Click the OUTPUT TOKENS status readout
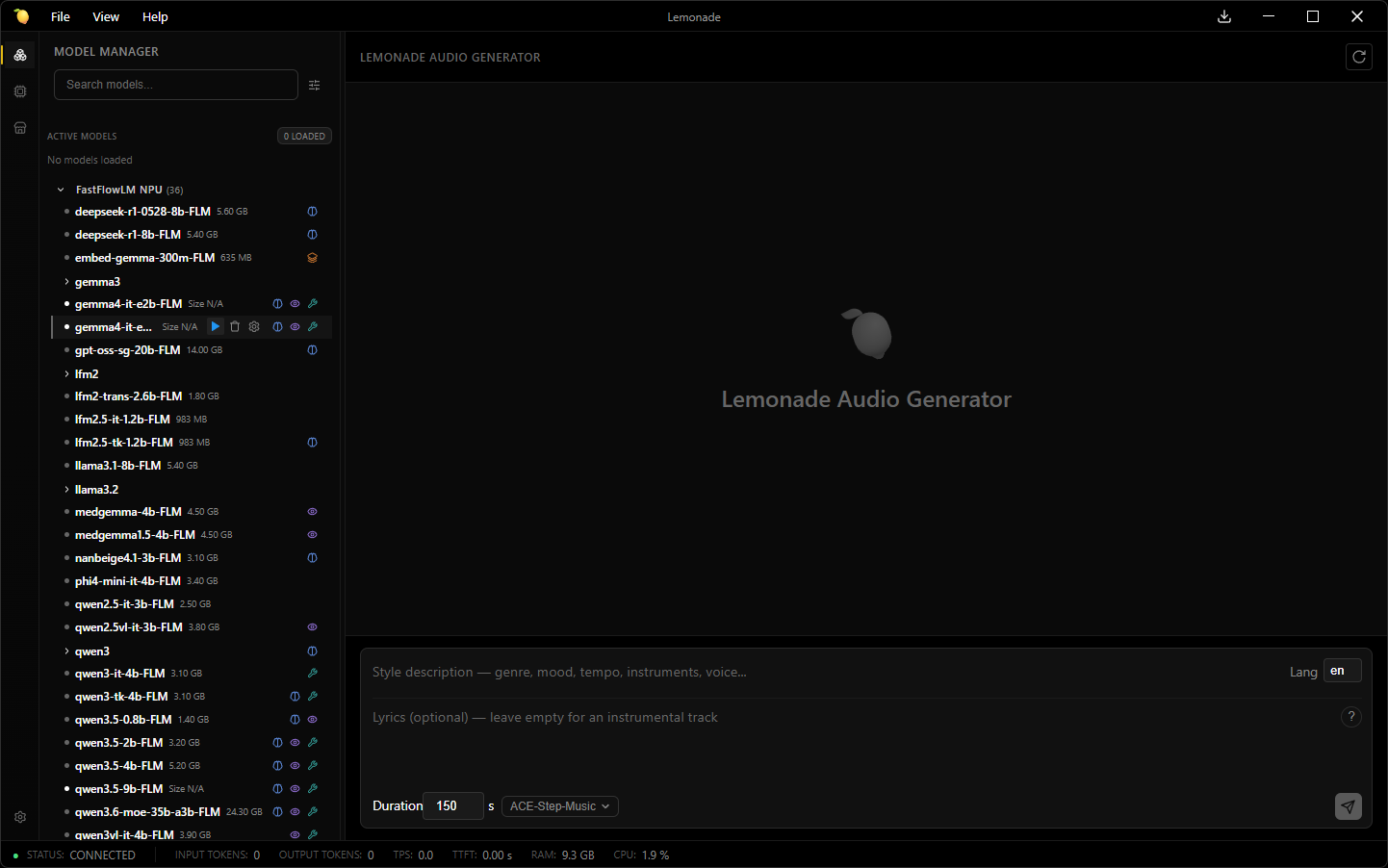The image size is (1388, 868). point(326,855)
